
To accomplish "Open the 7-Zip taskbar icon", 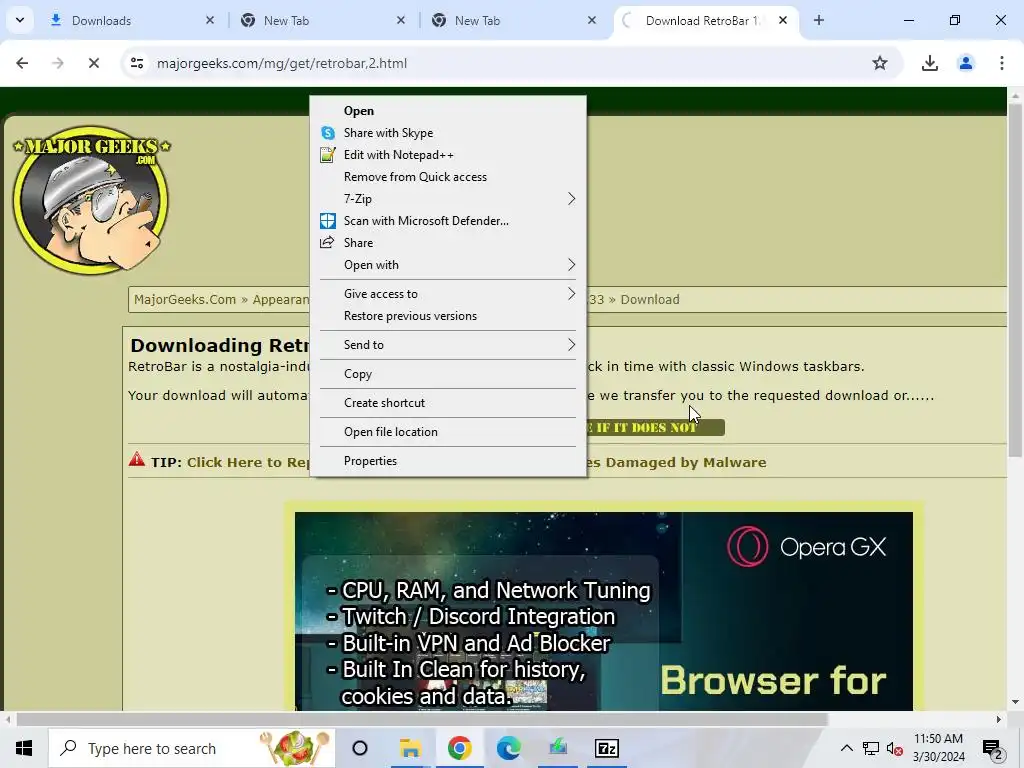I will (x=607, y=748).
